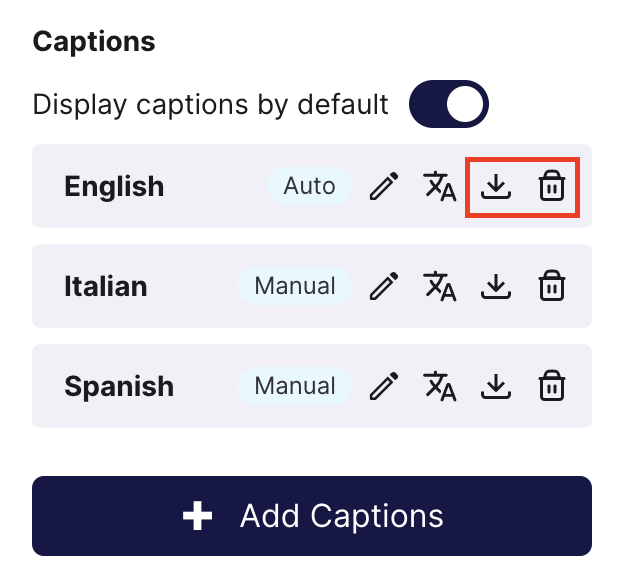This screenshot has height=578, width=620.
Task: Click the Manual badge on Italian
Action: pyautogui.click(x=295, y=286)
